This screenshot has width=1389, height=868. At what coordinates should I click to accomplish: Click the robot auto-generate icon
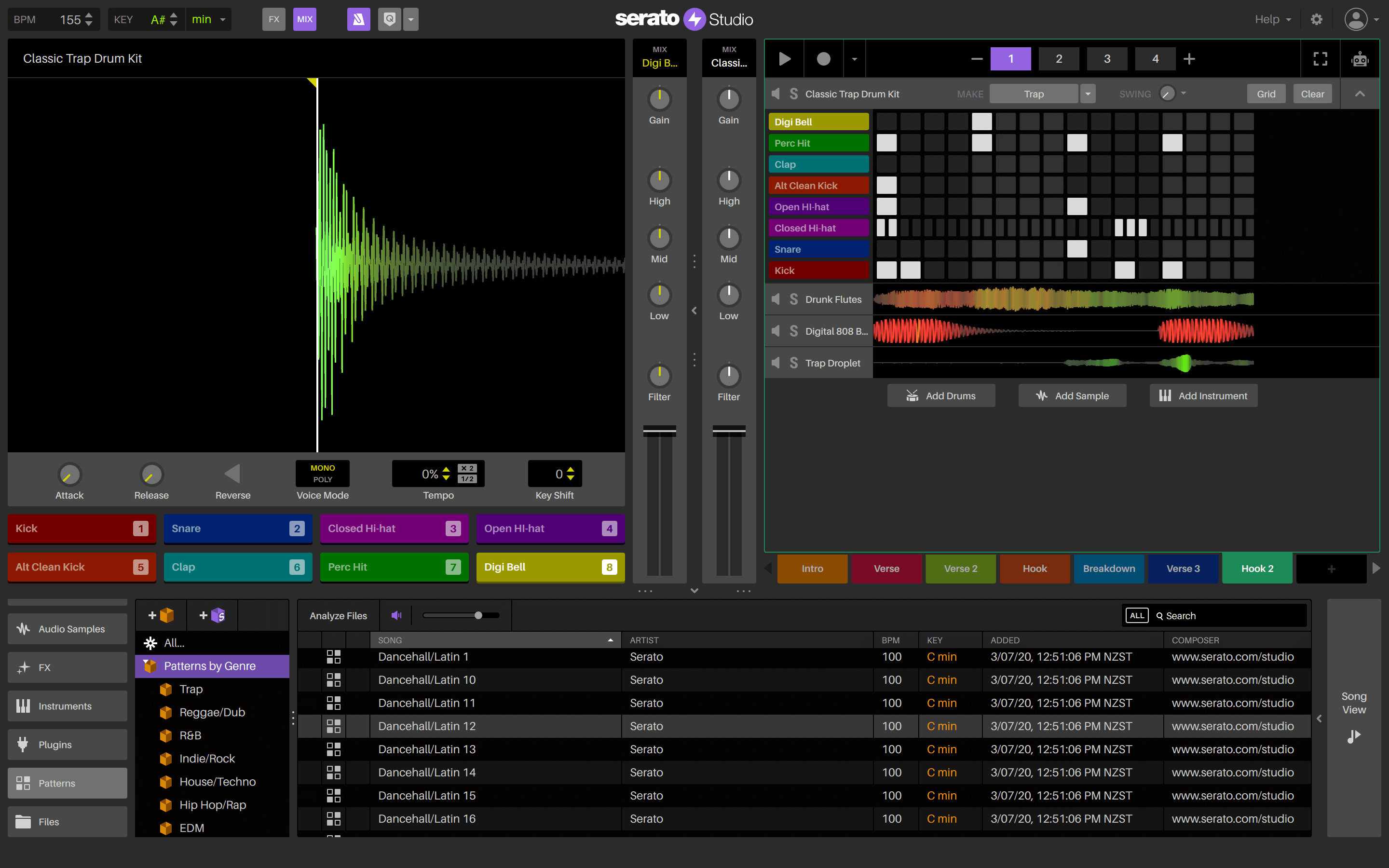point(1360,58)
